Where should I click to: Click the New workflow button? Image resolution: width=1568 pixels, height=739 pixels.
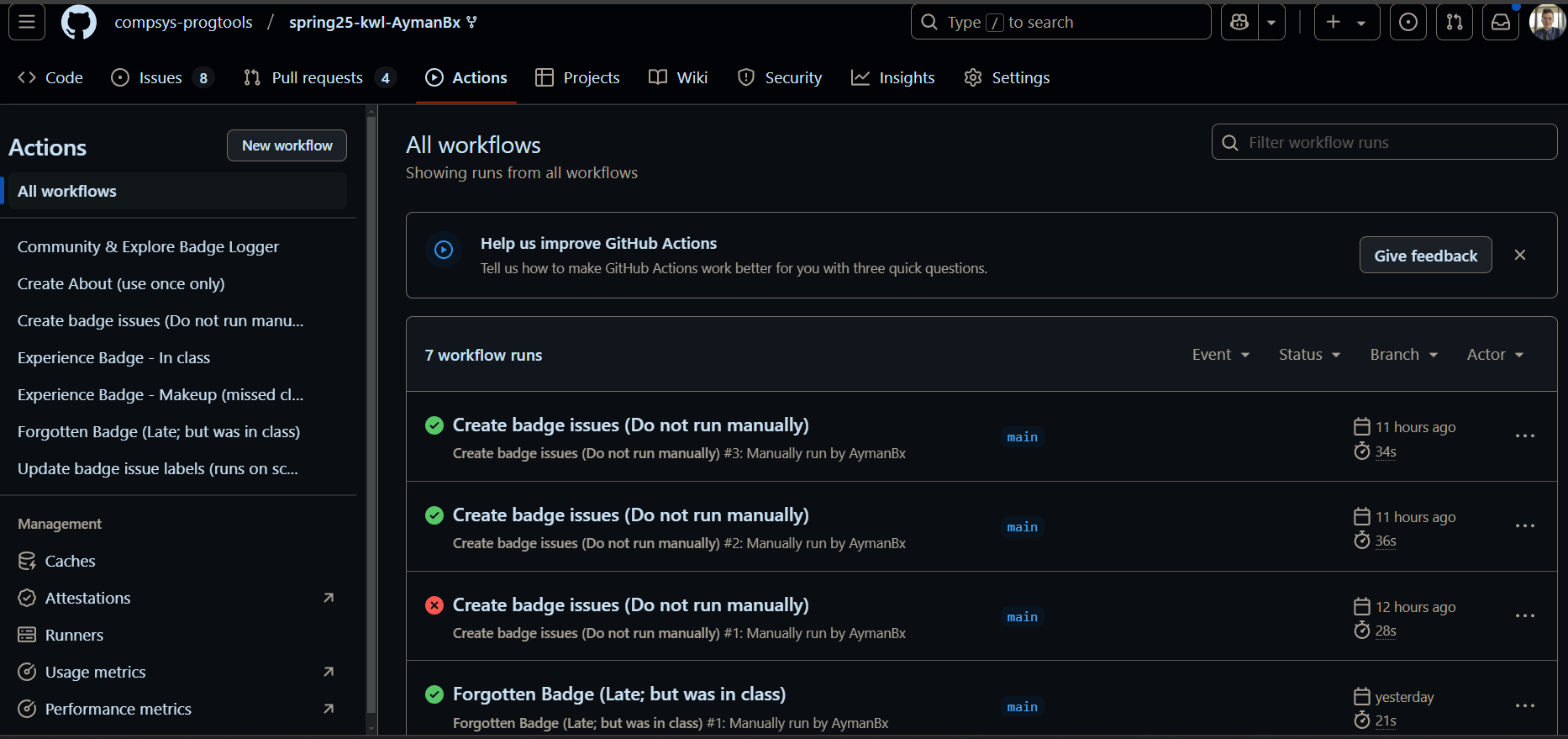coord(287,145)
